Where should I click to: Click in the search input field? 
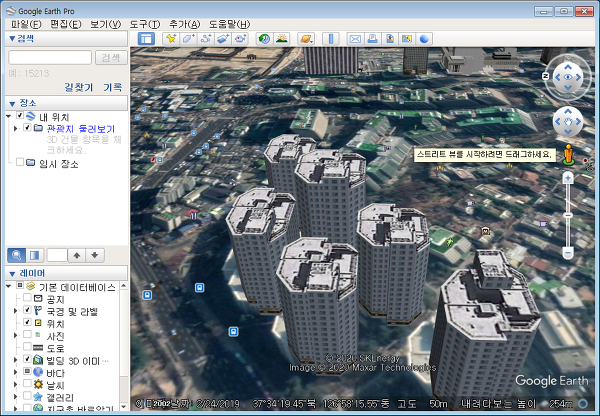(50, 57)
